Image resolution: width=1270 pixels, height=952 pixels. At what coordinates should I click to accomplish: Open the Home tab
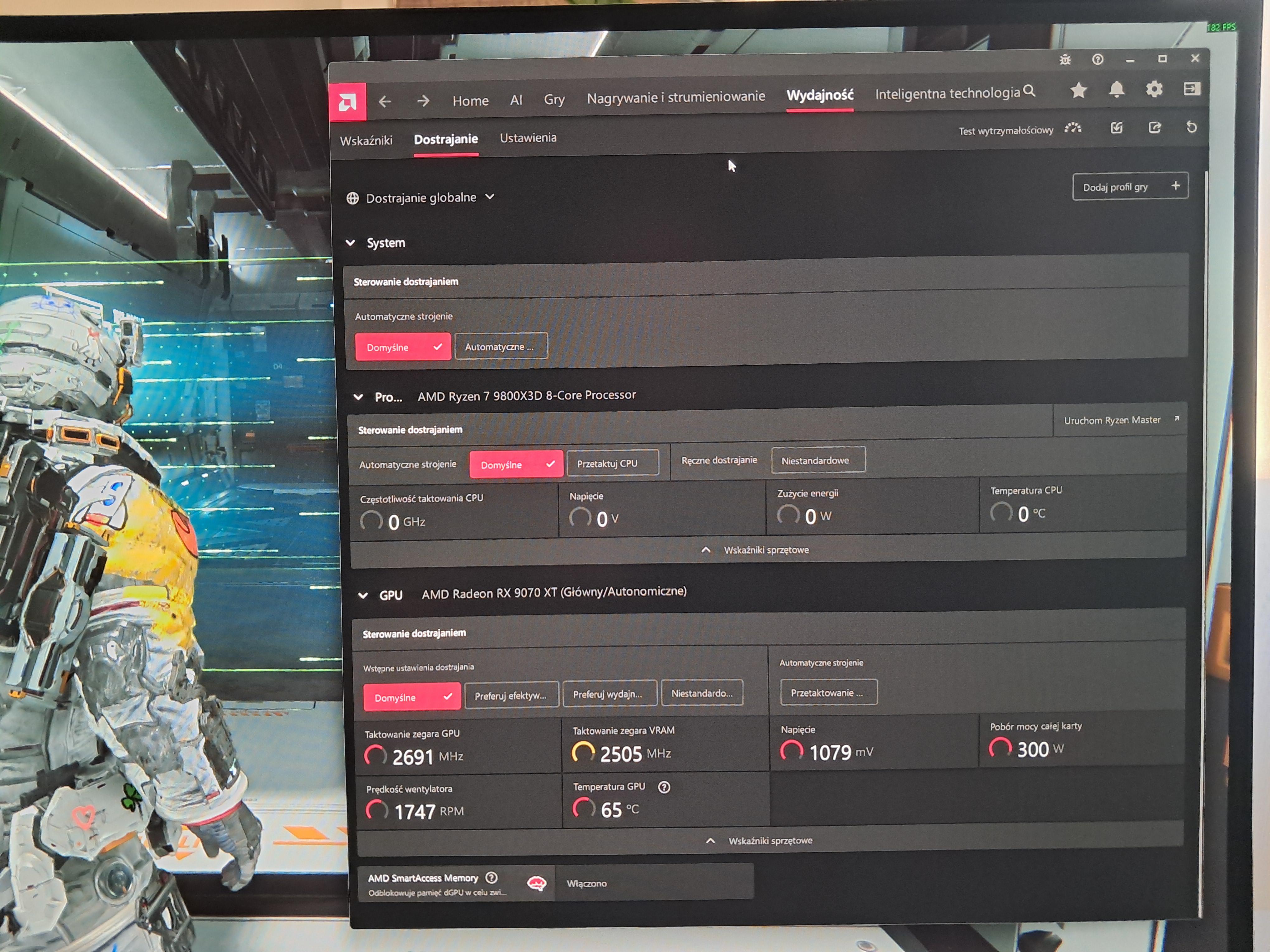point(470,100)
